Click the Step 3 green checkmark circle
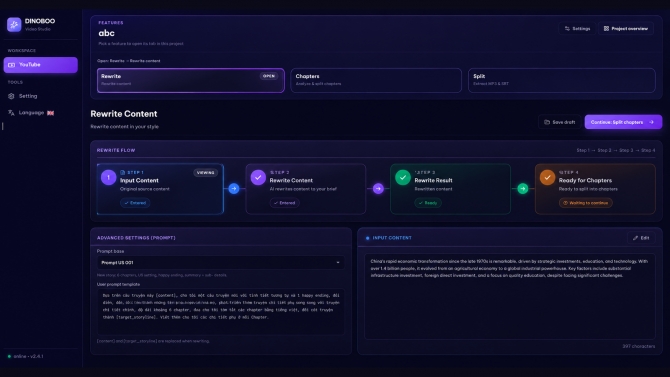The width and height of the screenshot is (670, 377). (x=403, y=177)
